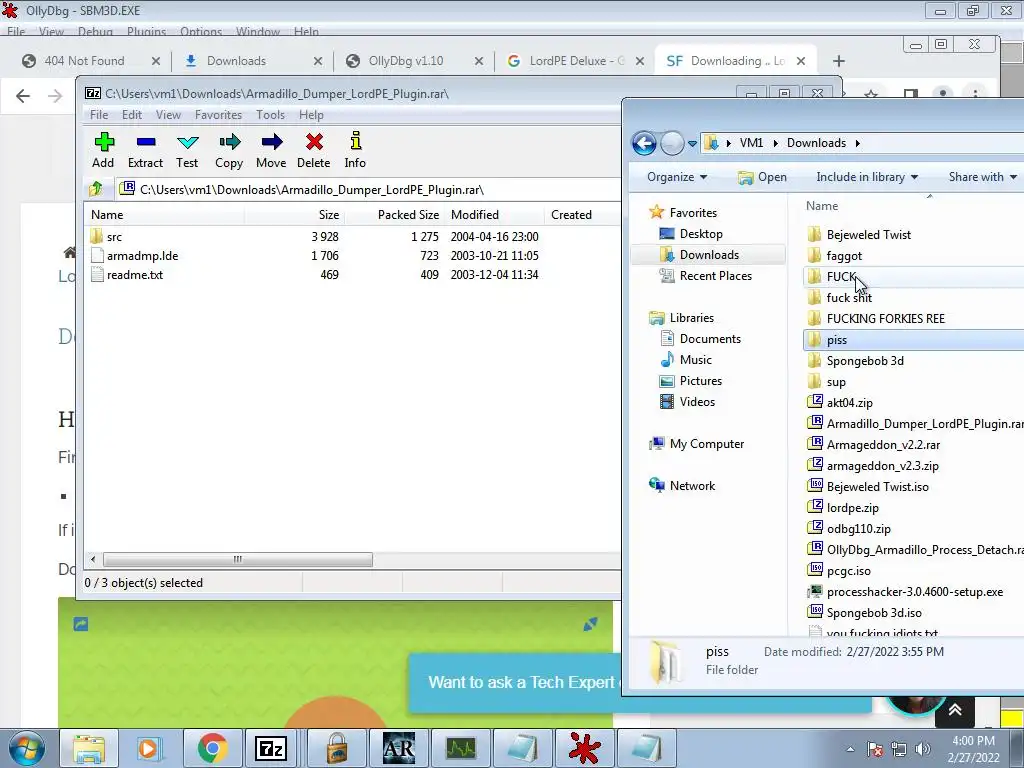Click the Extract icon in 7-Zip
1024x768 pixels.
pyautogui.click(x=145, y=150)
